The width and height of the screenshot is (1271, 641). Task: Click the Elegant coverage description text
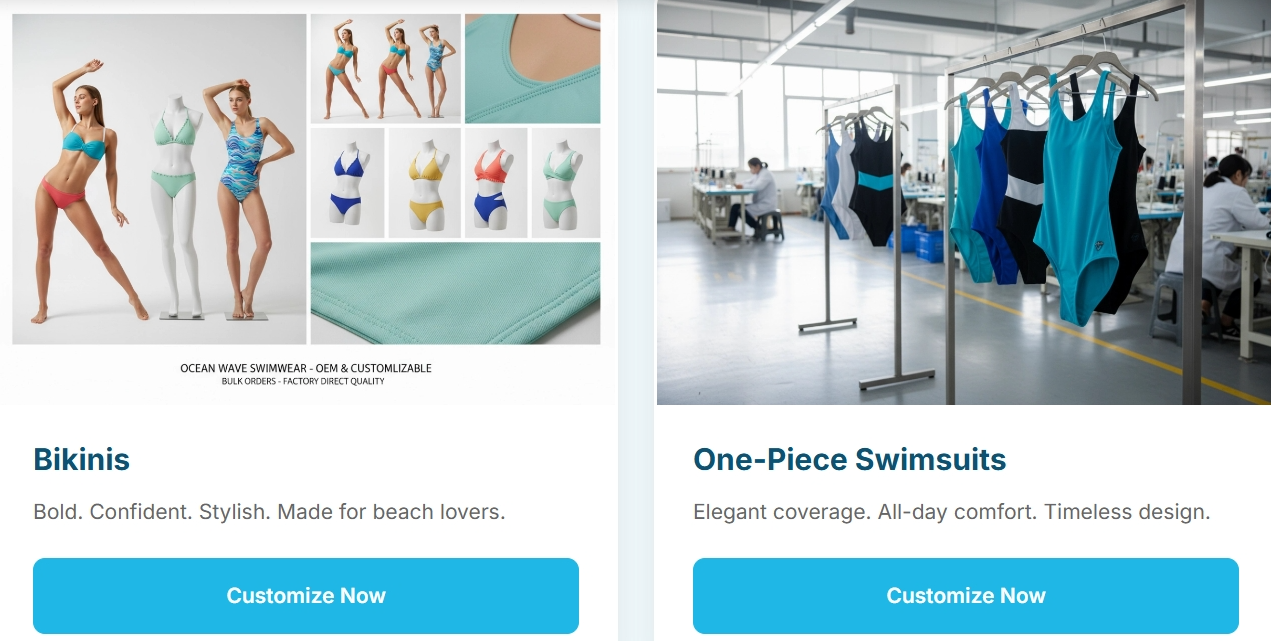[952, 512]
